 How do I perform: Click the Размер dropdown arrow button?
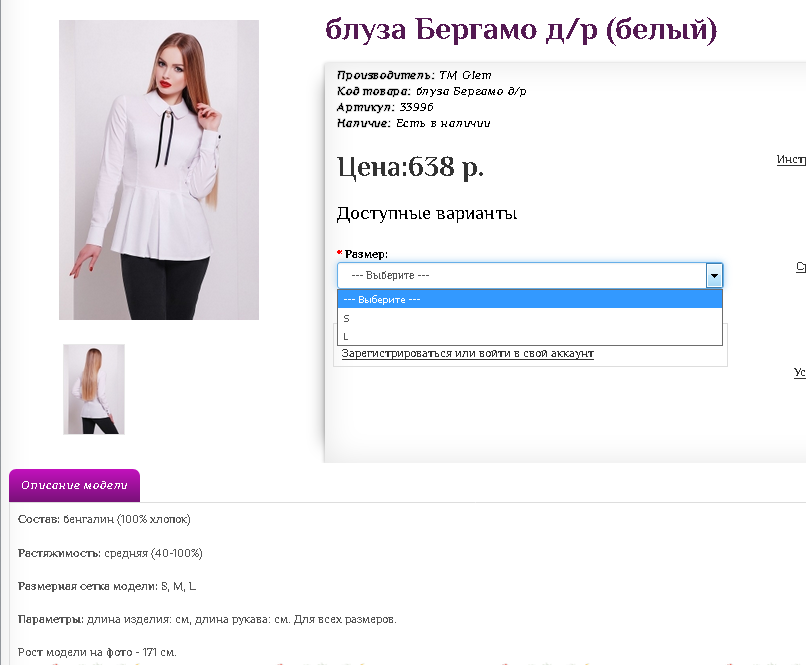pyautogui.click(x=714, y=275)
